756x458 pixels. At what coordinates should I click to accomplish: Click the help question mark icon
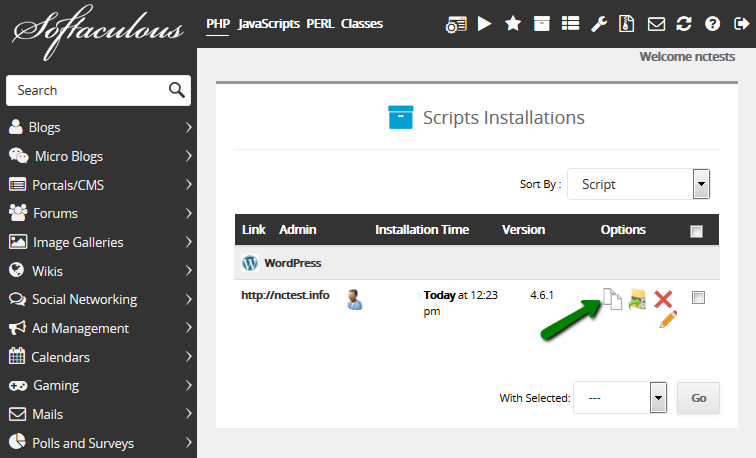tap(713, 24)
